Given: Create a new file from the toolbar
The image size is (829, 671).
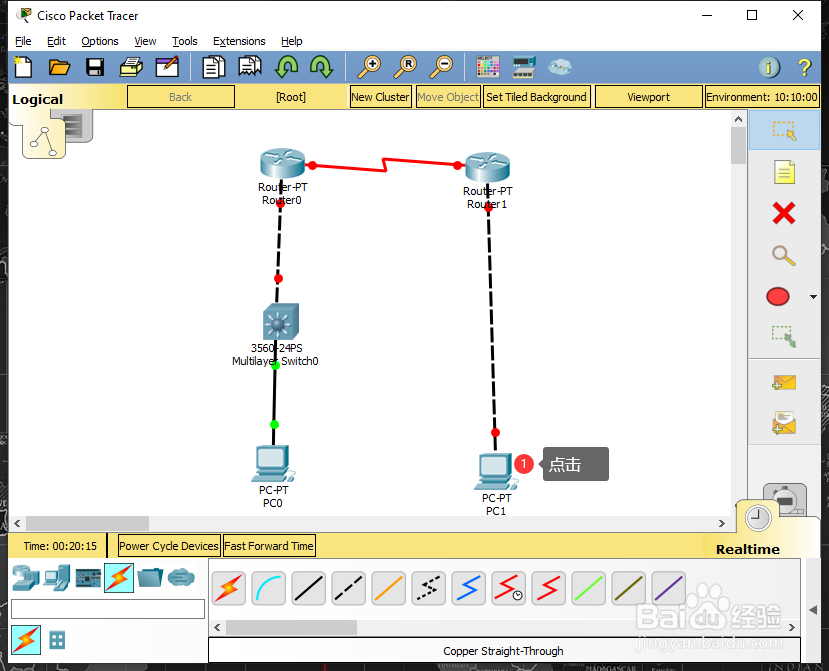Looking at the screenshot, I should tap(23, 67).
